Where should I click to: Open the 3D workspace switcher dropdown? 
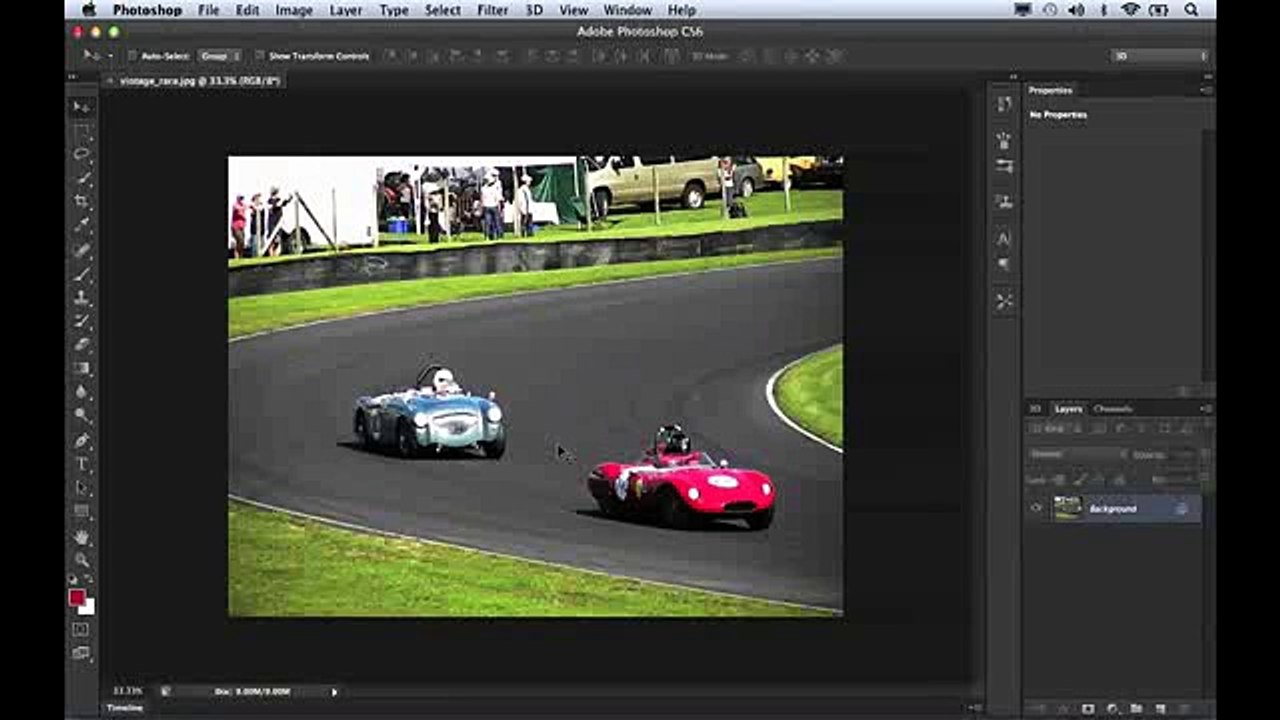[x=1160, y=56]
